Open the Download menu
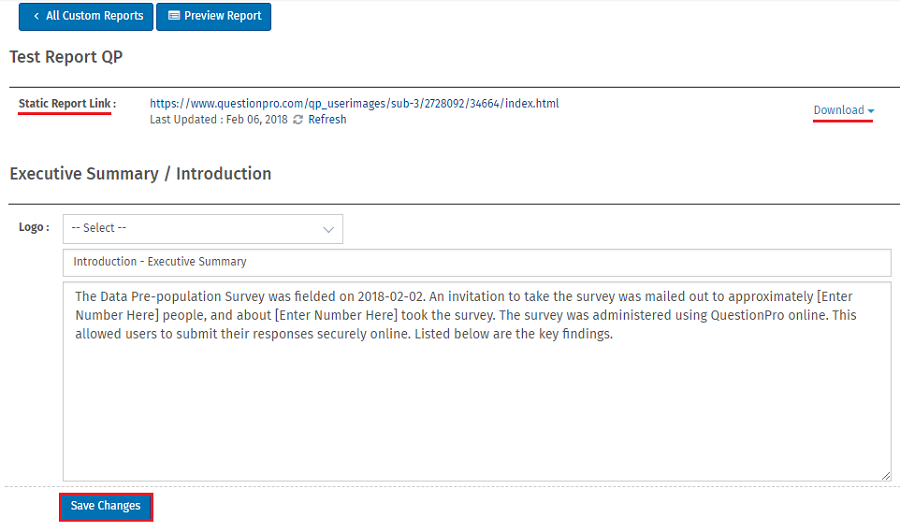900x532 pixels. point(839,111)
